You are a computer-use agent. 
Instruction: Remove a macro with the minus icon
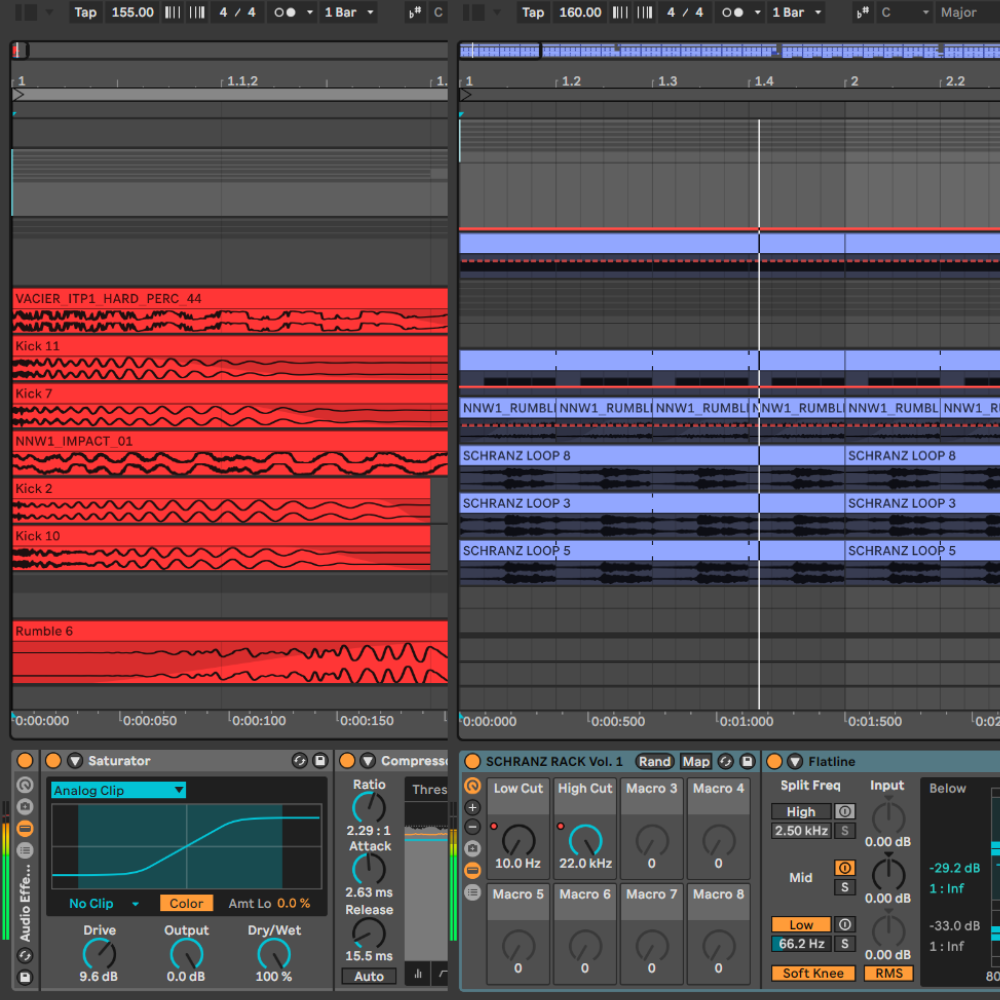click(473, 827)
